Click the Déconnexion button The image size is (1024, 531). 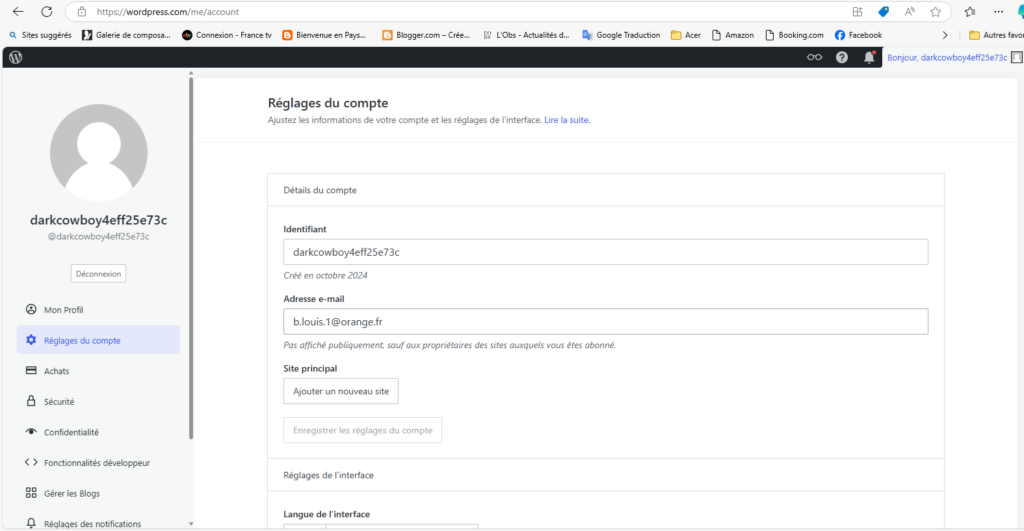tap(98, 273)
